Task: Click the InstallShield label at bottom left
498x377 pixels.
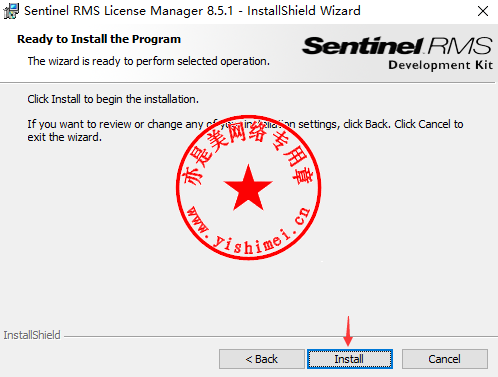Action: tap(32, 335)
